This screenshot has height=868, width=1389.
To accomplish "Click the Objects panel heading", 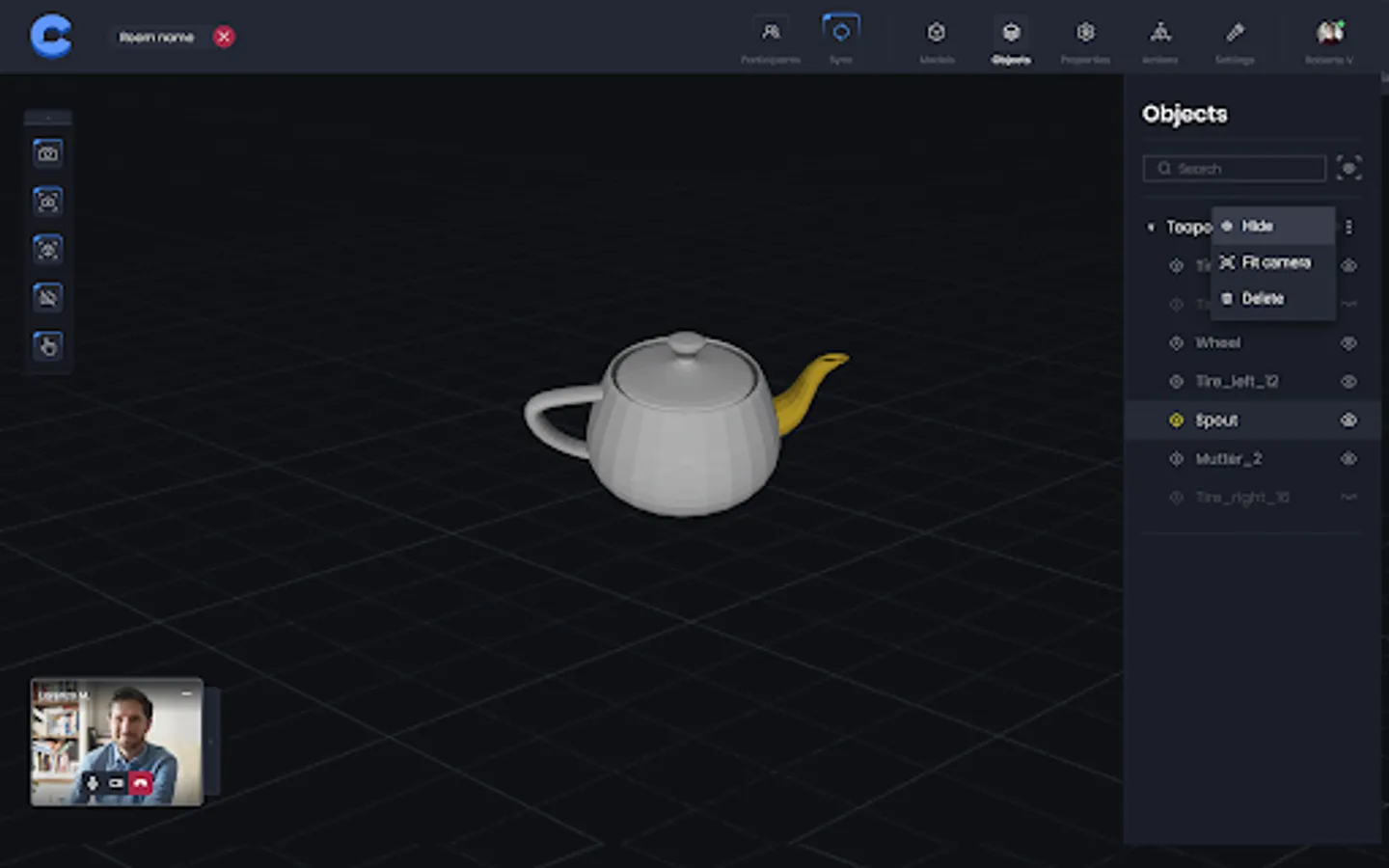I will coord(1185,114).
